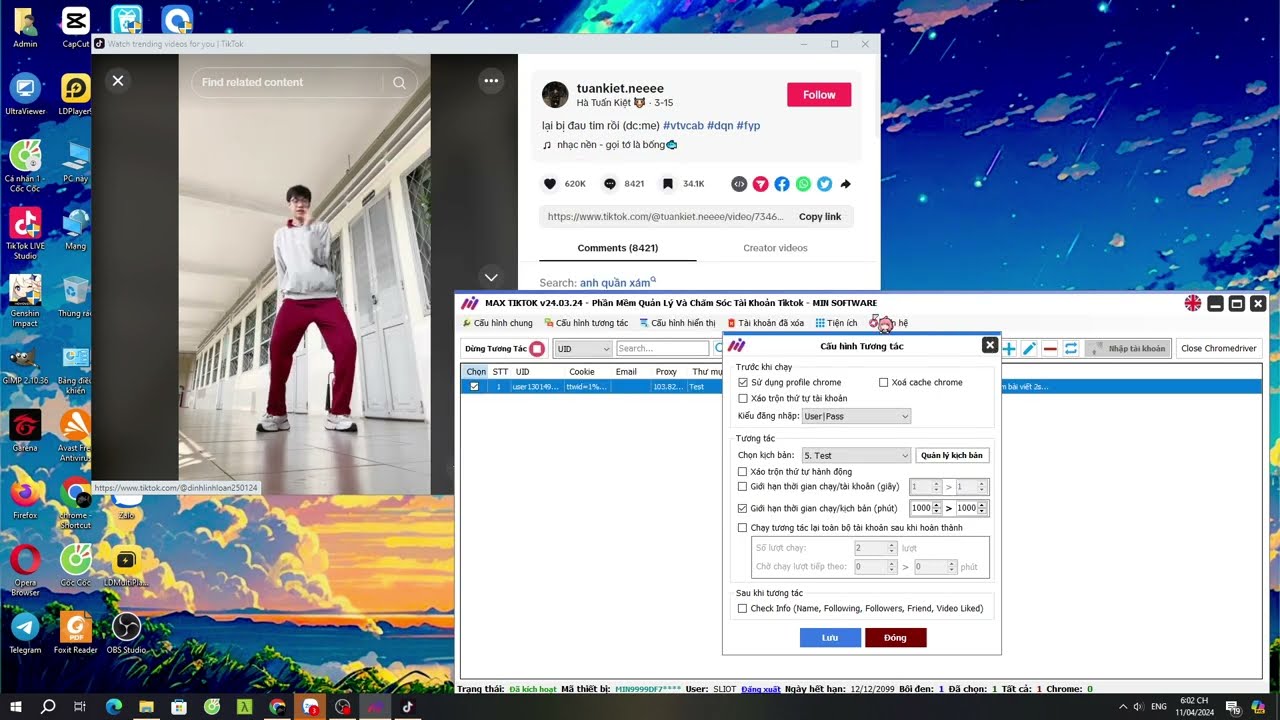Image resolution: width=1280 pixels, height=720 pixels.
Task: Click the refresh arrows icon in Max TikTok
Action: [1070, 348]
